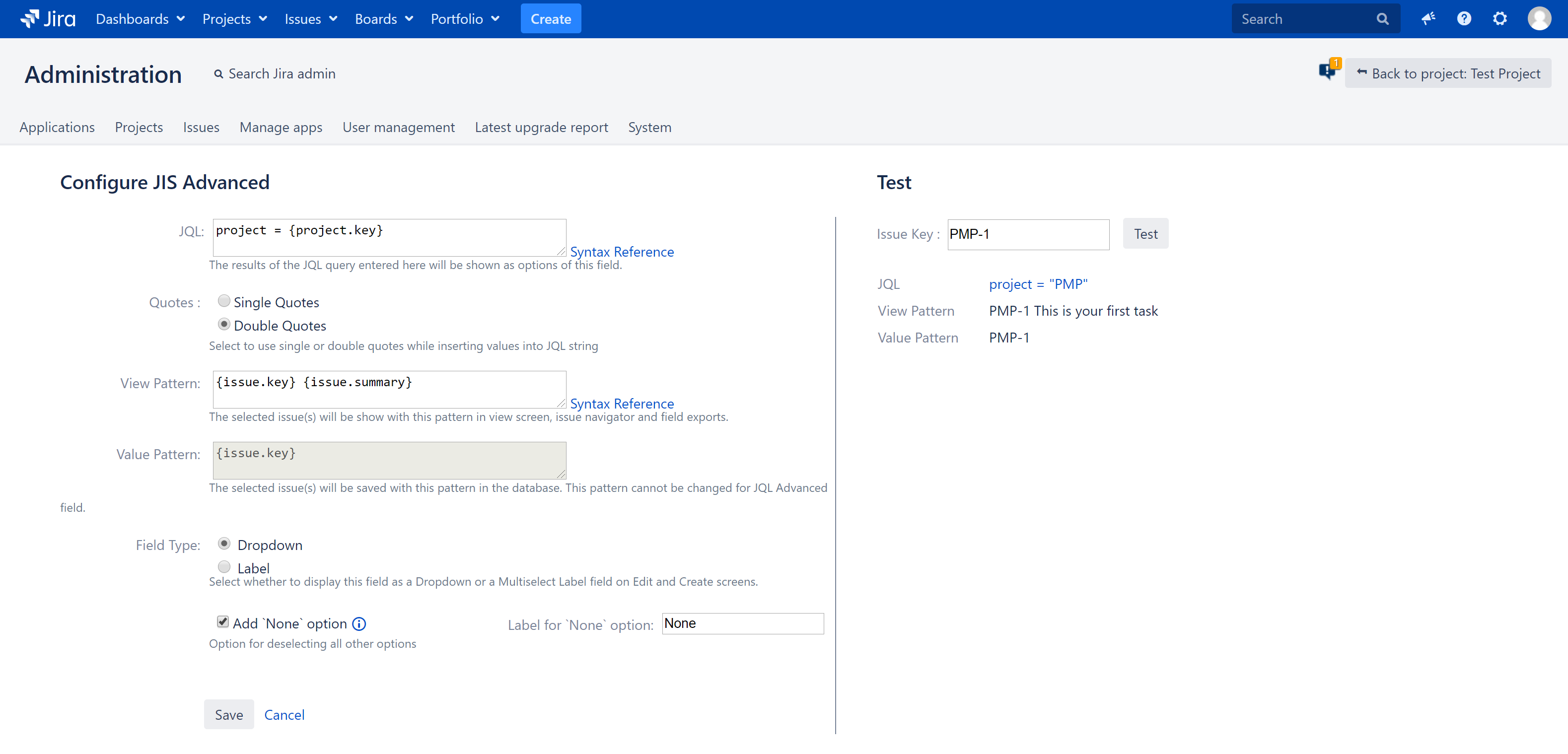This screenshot has height=754, width=1568.
Task: Open the help question mark icon
Action: coord(1463,19)
